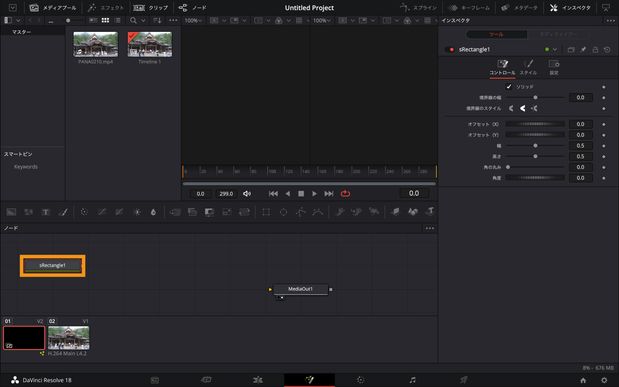Click the Offset X value field
The width and height of the screenshot is (619, 387).
580,124
